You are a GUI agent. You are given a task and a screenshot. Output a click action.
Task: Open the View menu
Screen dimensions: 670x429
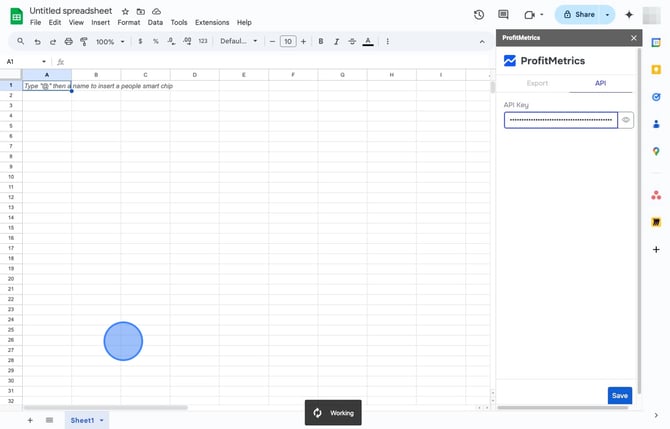tap(76, 23)
